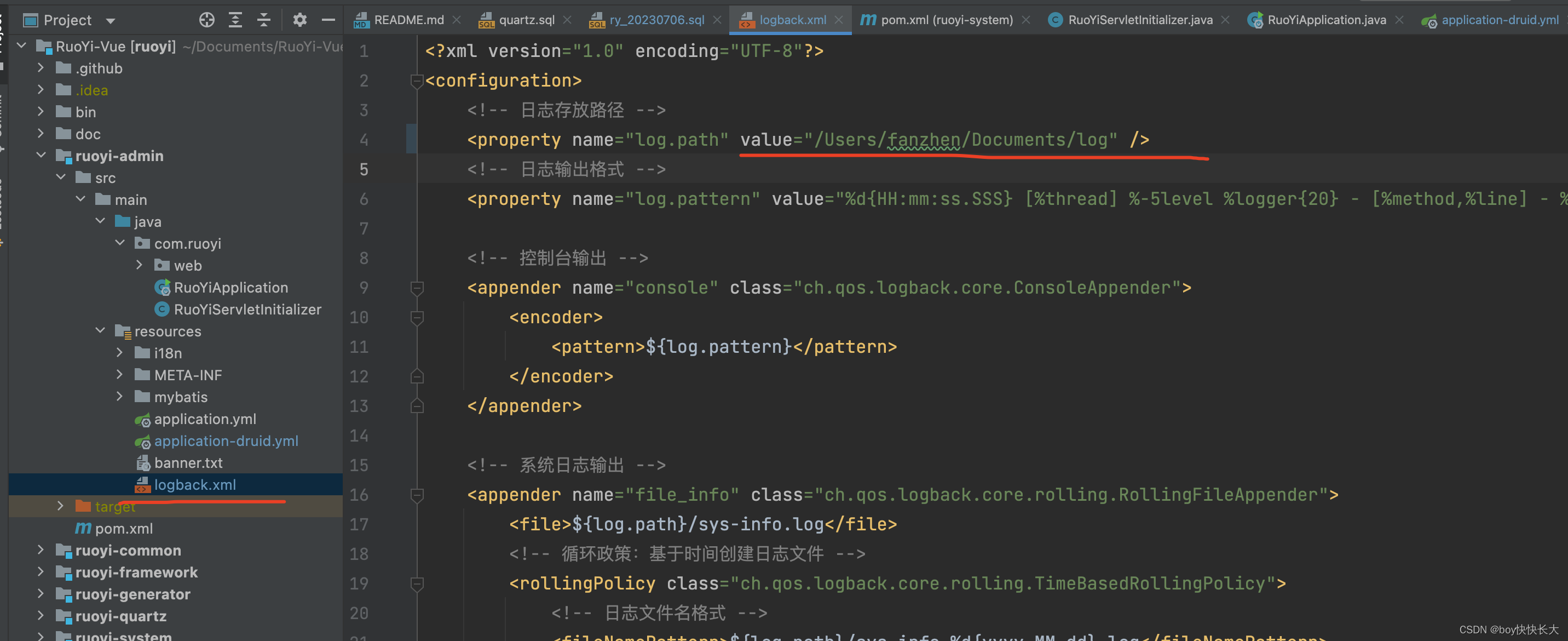This screenshot has height=641, width=1568.
Task: Click line number 5 in the gutter
Action: click(364, 169)
